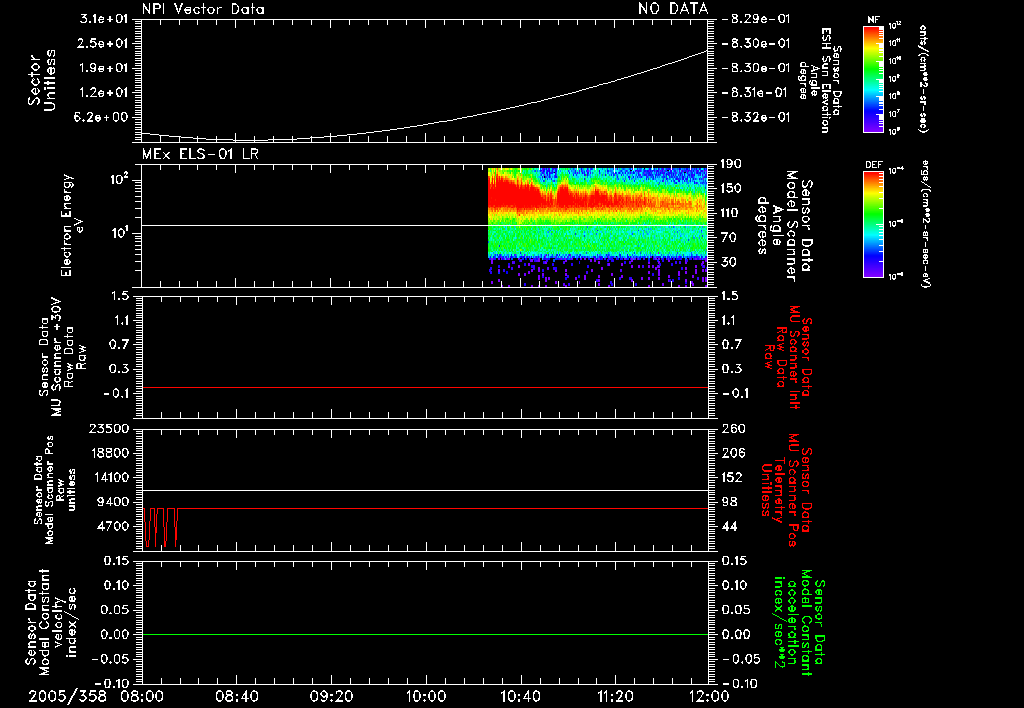Click the '152' telemetry axis value
The height and width of the screenshot is (708, 1024).
click(x=733, y=477)
